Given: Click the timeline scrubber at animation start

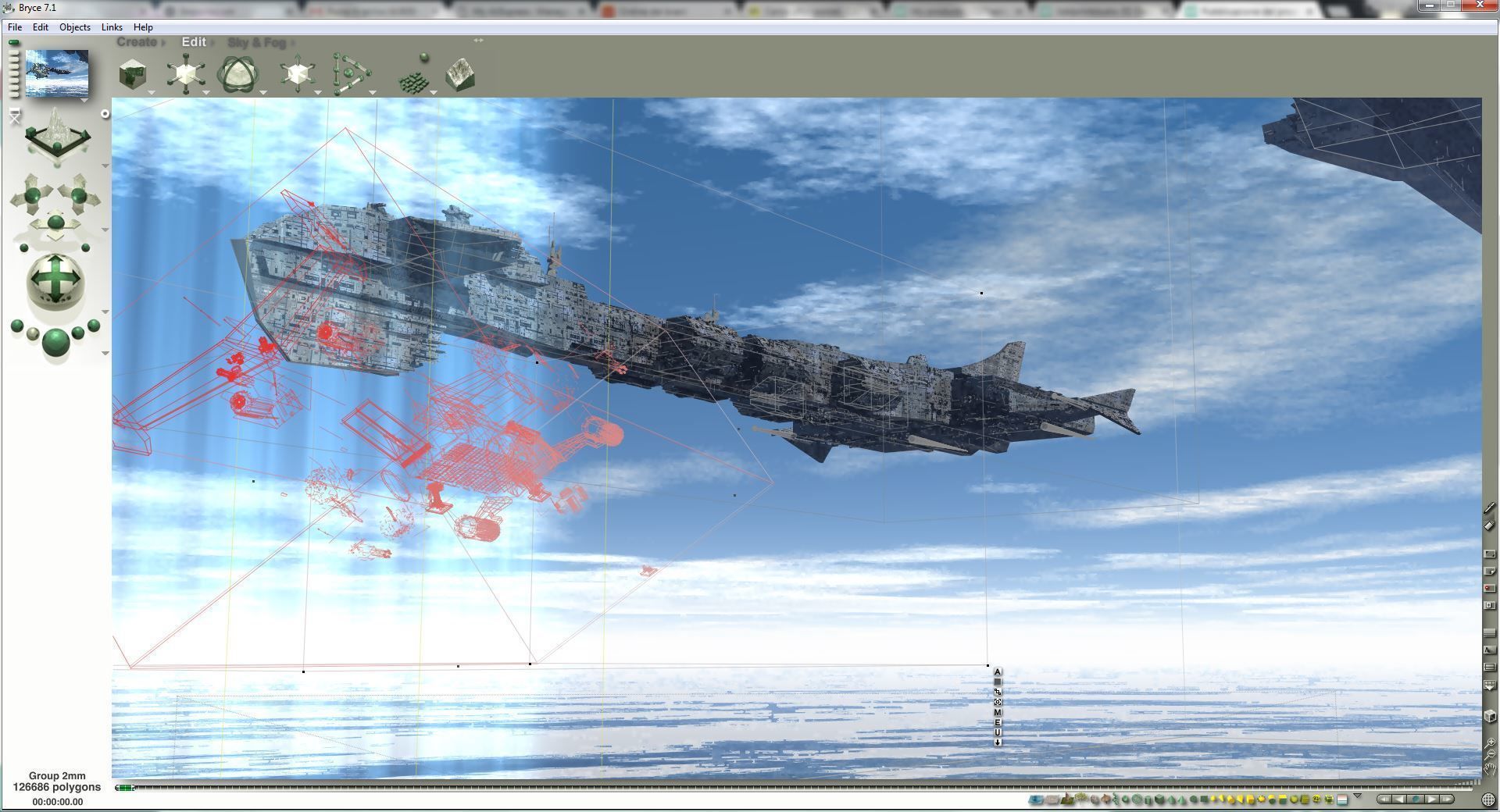Looking at the screenshot, I should (124, 788).
